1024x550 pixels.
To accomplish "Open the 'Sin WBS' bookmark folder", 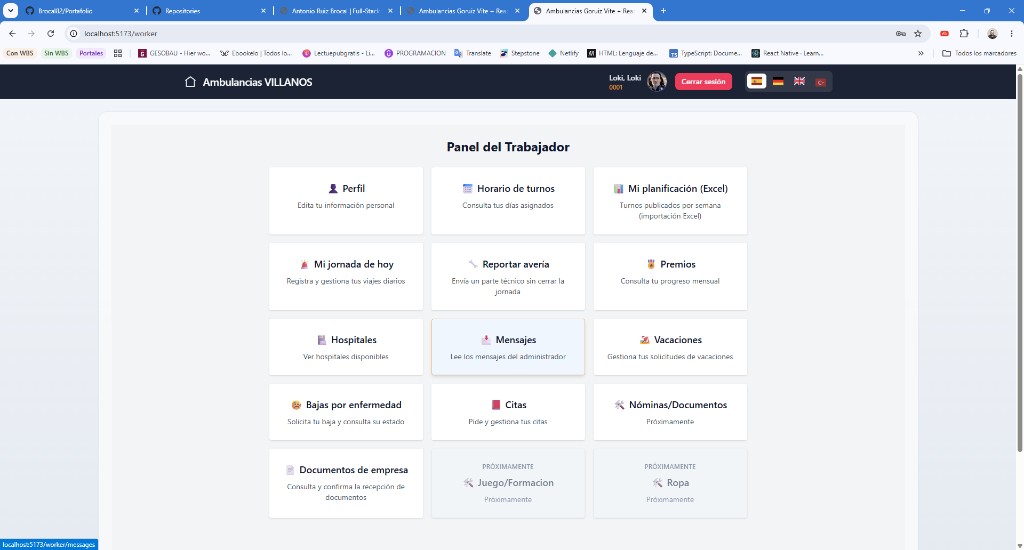I will (x=56, y=54).
